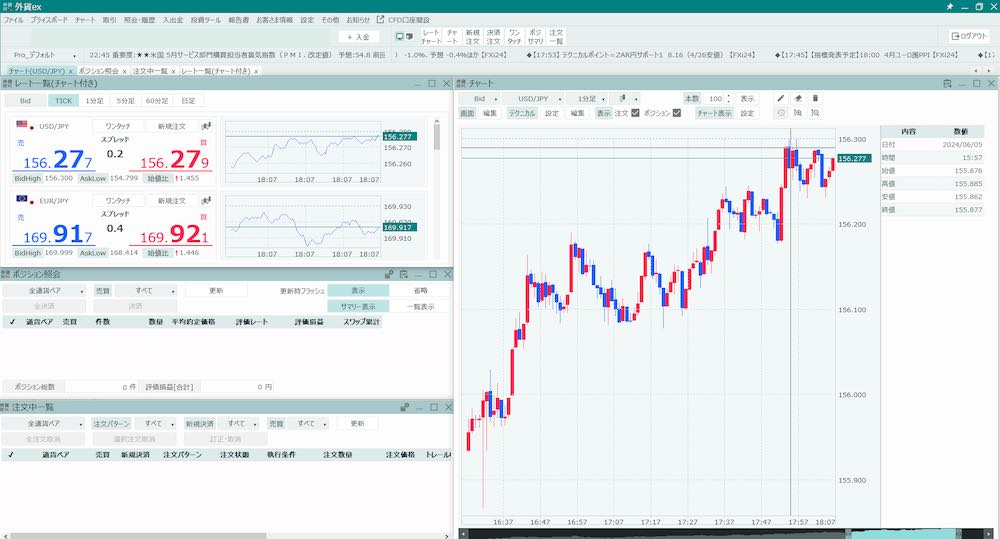Open the 決済注文 toolbar shortcut
This screenshot has width=1000, height=539.
(x=494, y=36)
